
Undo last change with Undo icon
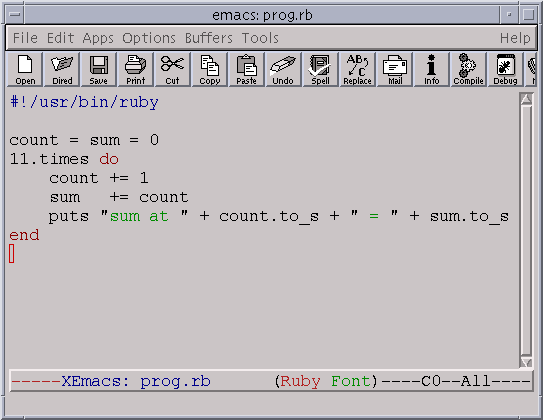pos(283,70)
